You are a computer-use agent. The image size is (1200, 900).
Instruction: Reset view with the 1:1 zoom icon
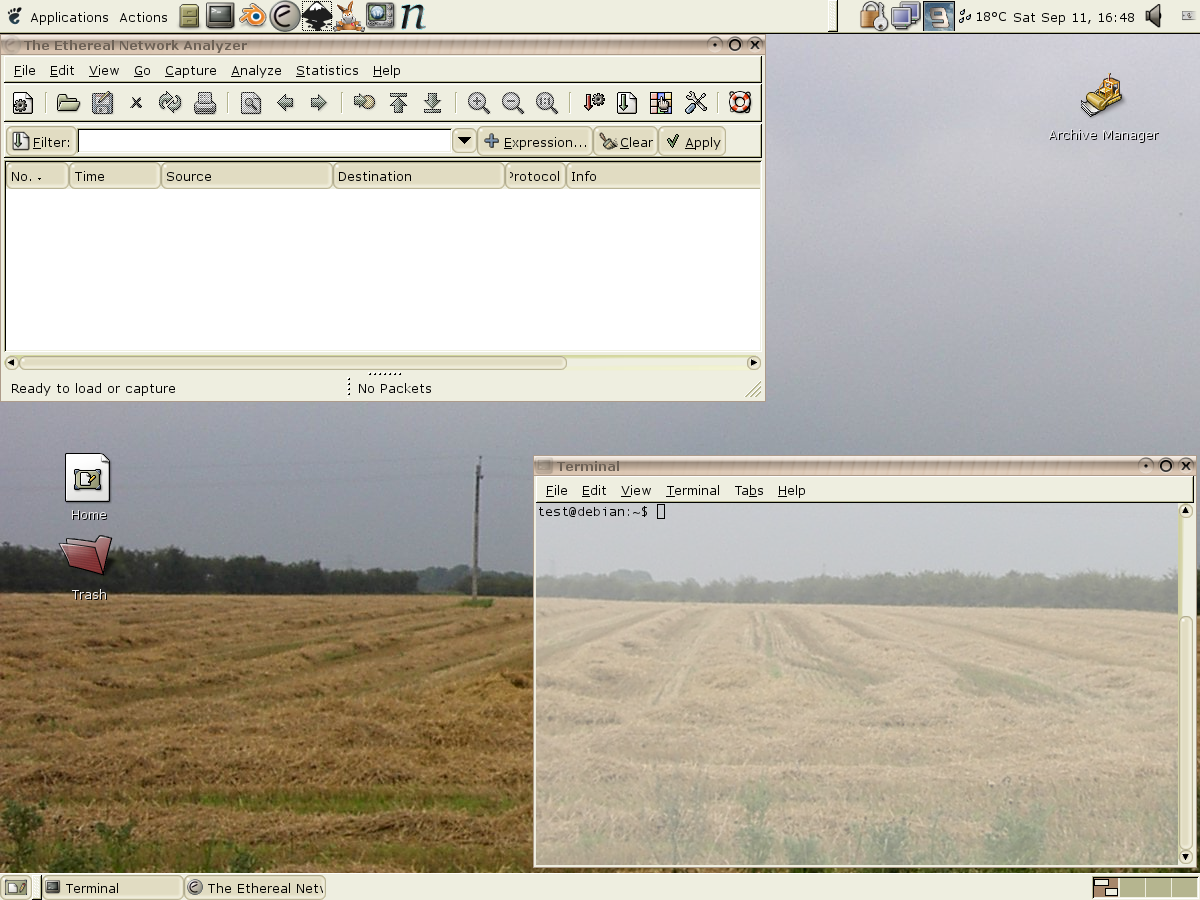(x=547, y=103)
